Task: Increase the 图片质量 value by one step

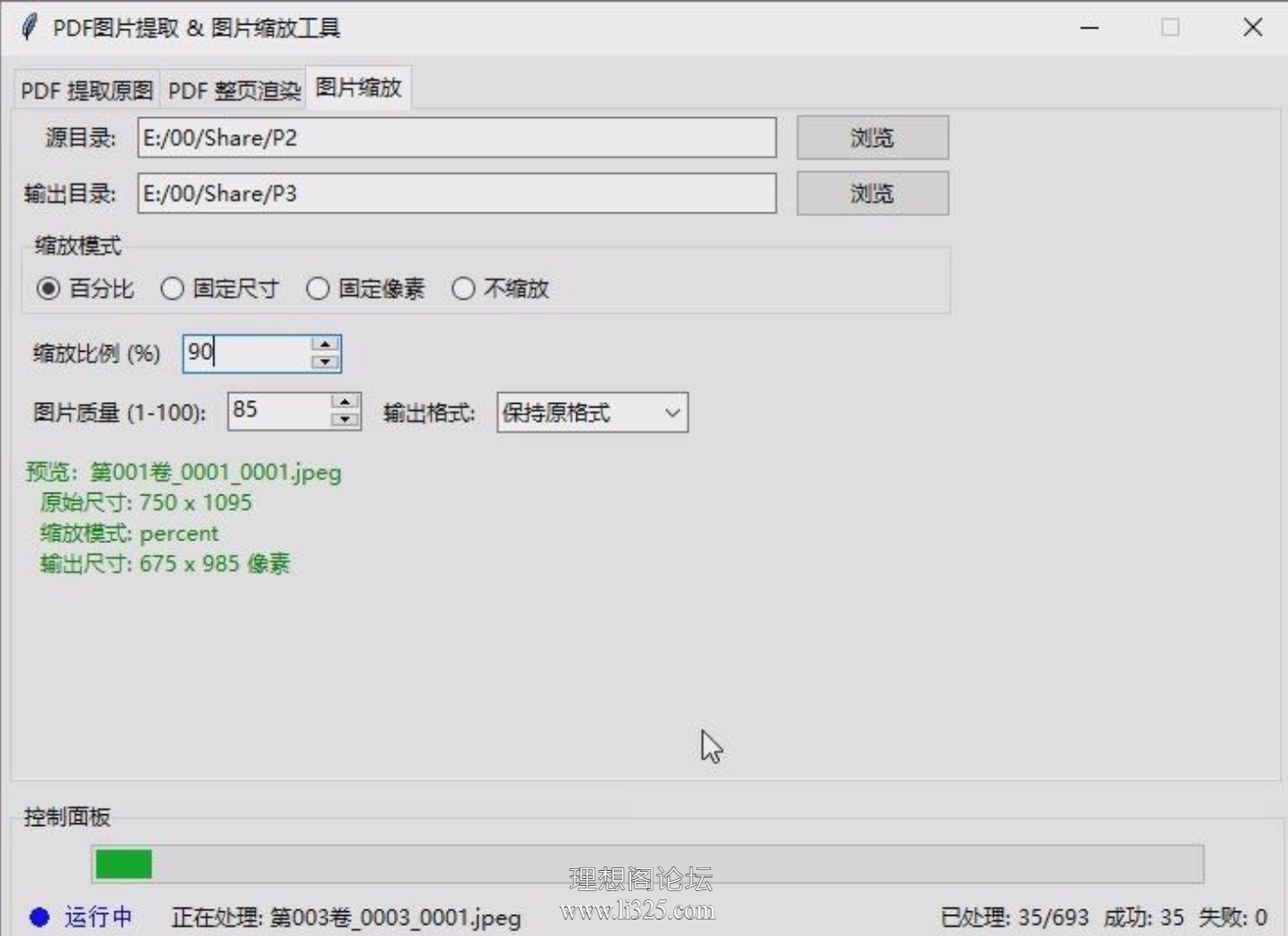Action: [x=344, y=402]
